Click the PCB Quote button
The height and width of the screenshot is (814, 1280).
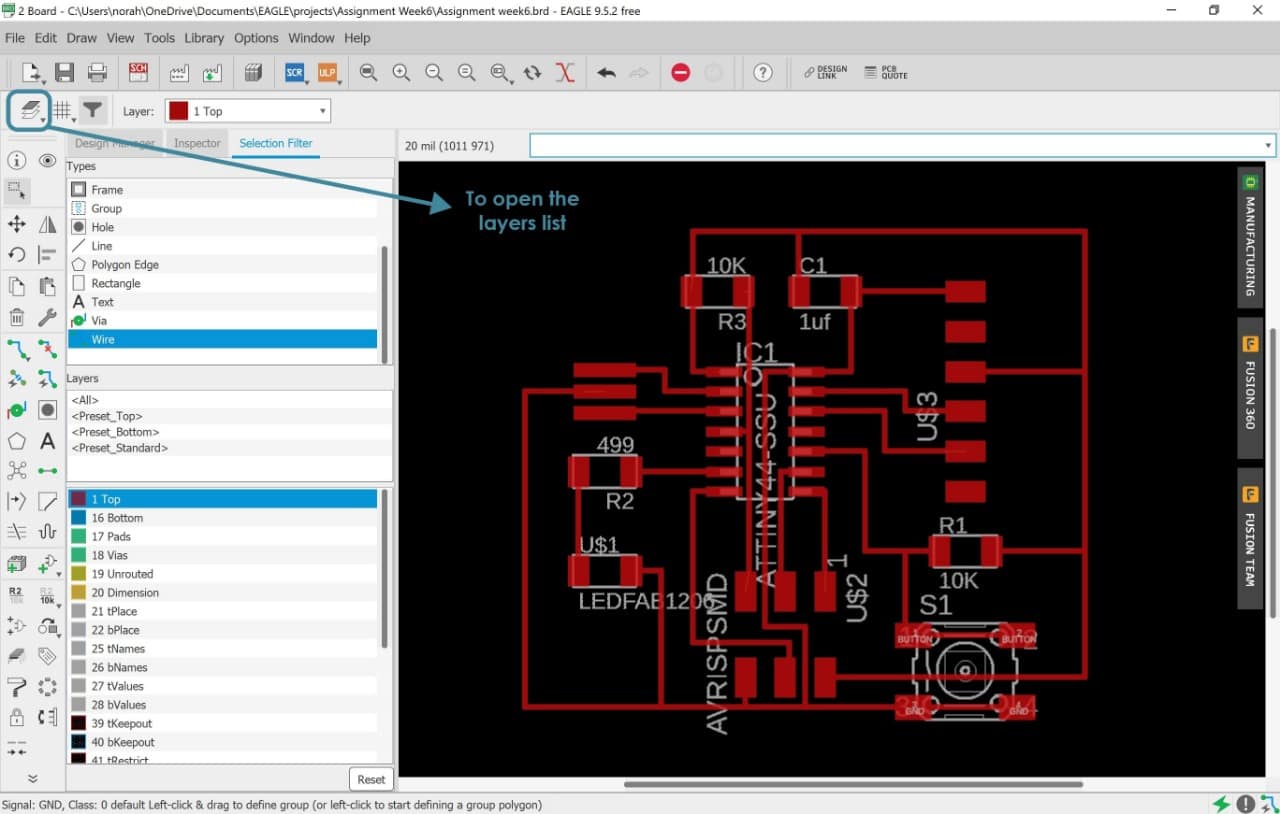click(886, 72)
